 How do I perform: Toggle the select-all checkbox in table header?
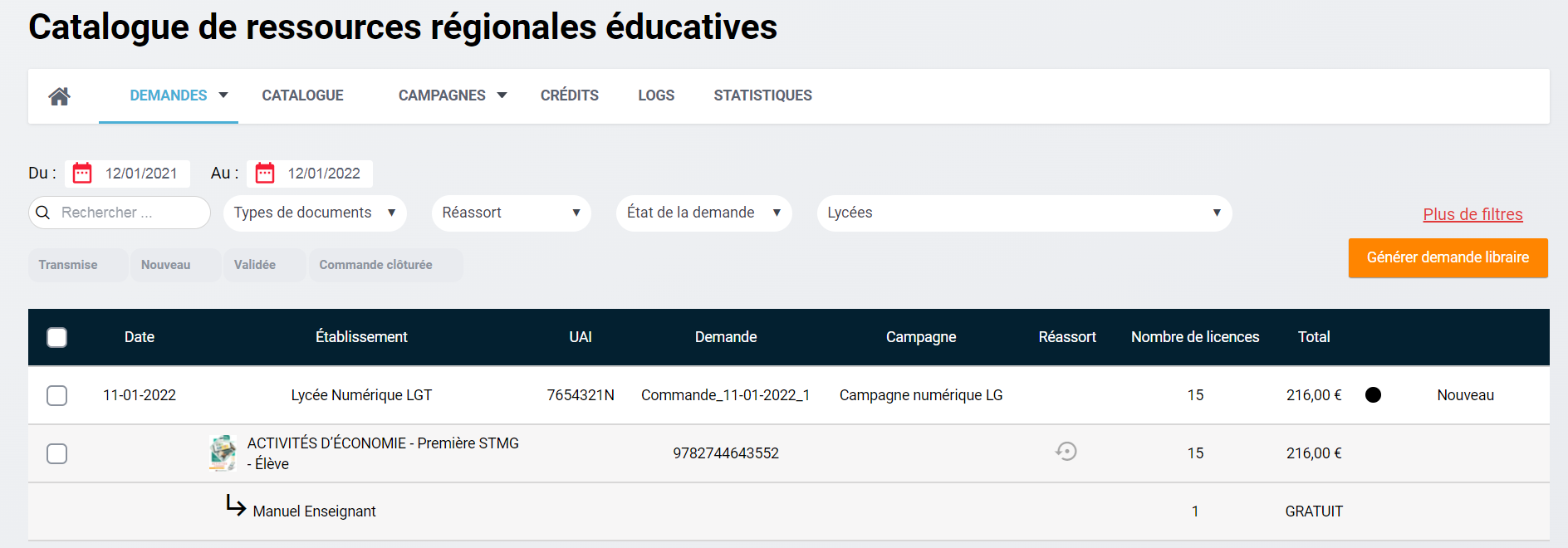point(57,337)
